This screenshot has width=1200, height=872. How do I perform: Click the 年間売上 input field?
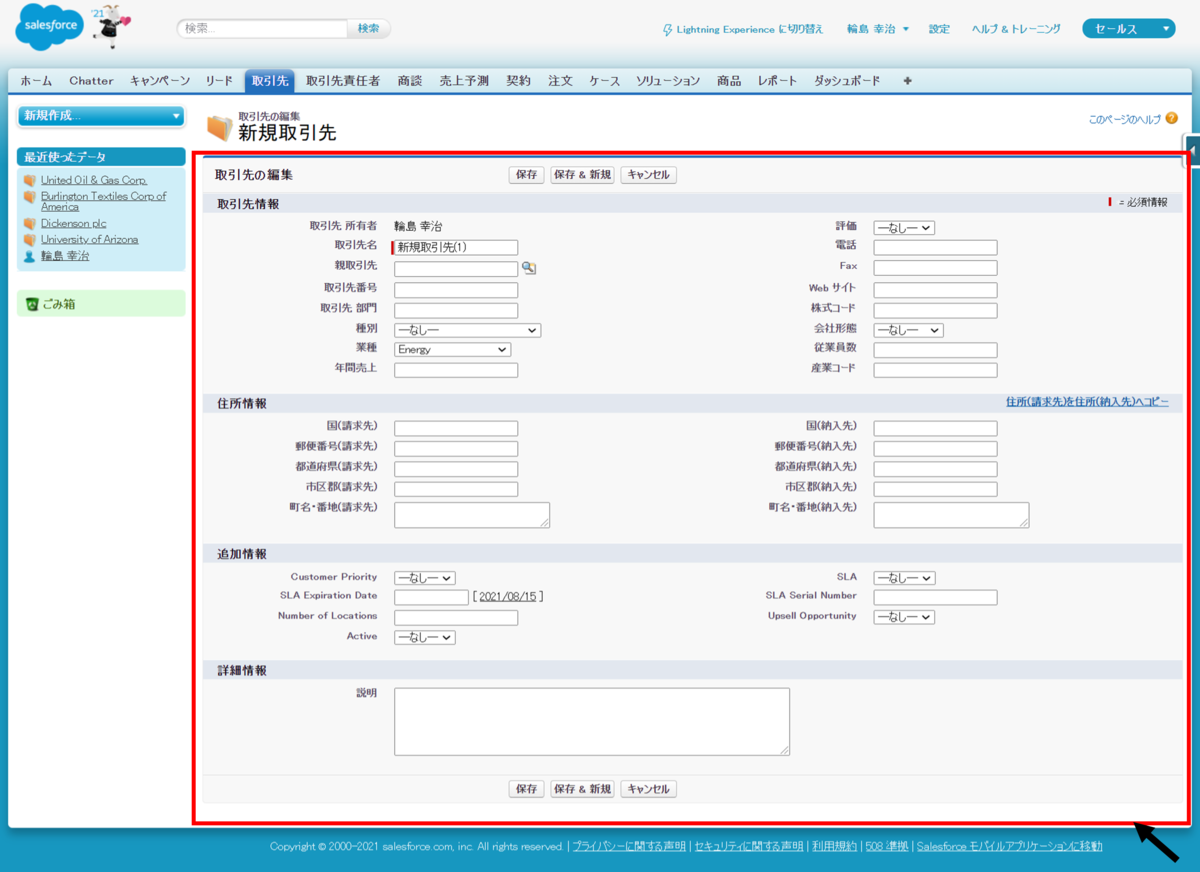tap(456, 370)
